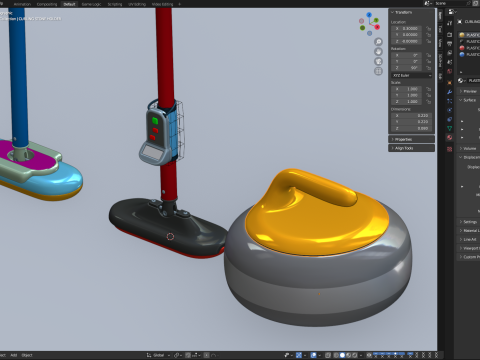This screenshot has width=480, height=360.
Task: Open the View Layer properties tab
Action: (449, 53)
